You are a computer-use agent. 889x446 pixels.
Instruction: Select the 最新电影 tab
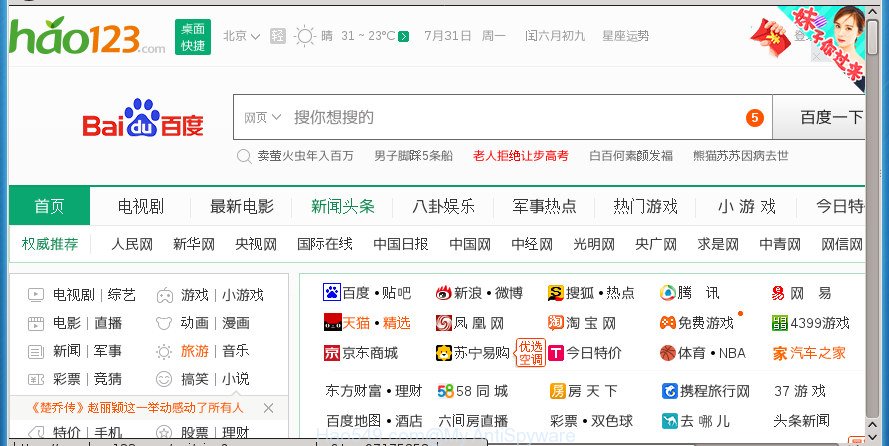point(242,206)
